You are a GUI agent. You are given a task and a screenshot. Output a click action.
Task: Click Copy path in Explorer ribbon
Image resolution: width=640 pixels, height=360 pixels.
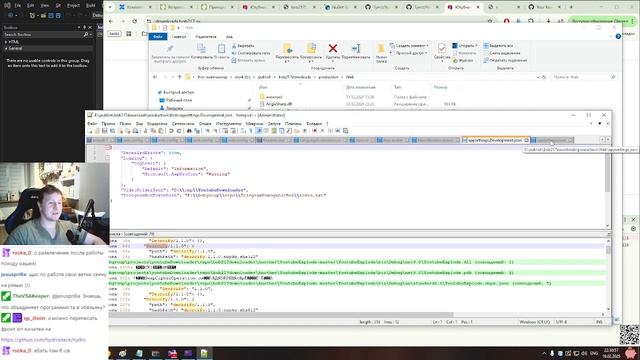251,53
